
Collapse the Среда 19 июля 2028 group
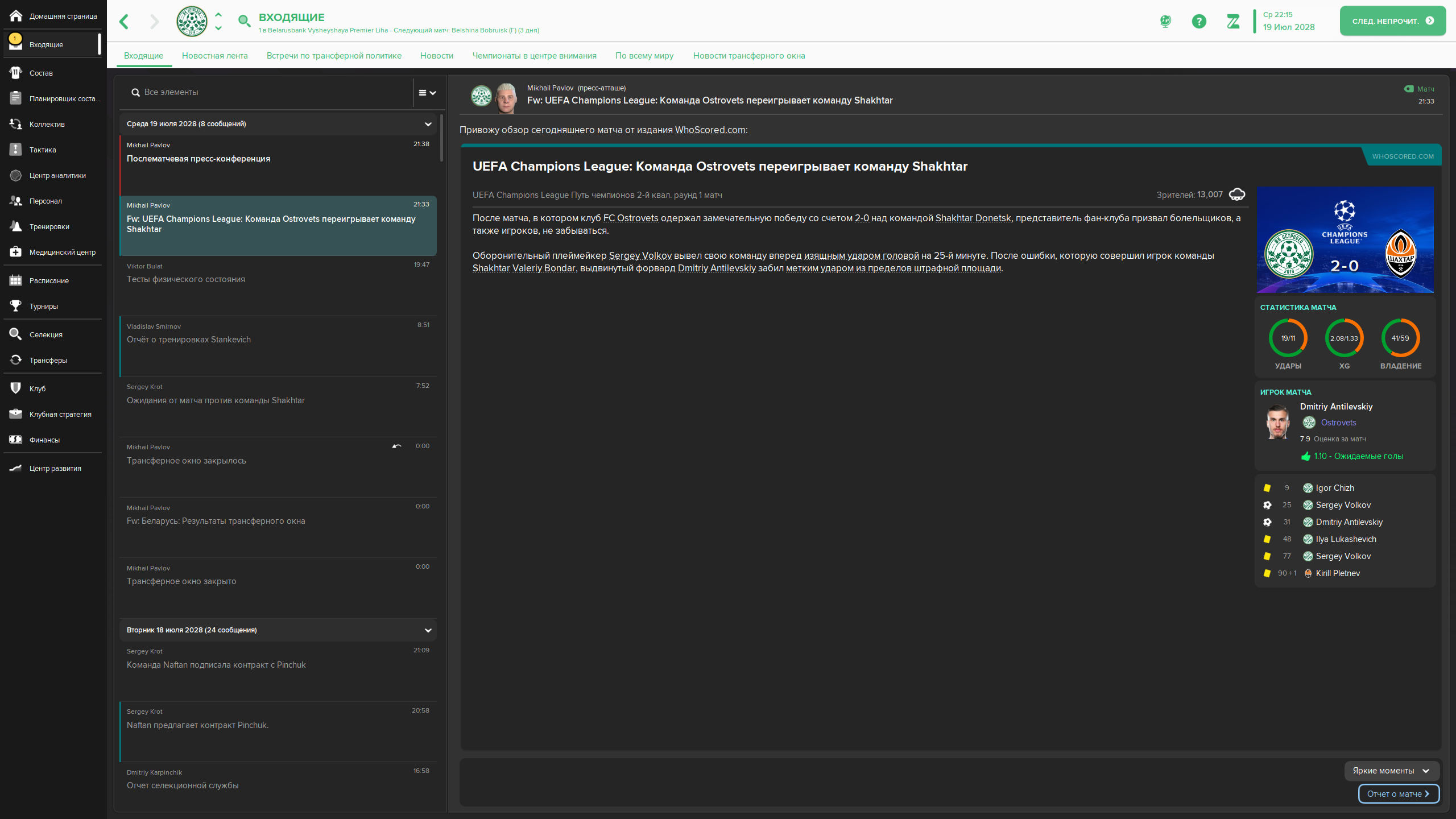tap(428, 124)
